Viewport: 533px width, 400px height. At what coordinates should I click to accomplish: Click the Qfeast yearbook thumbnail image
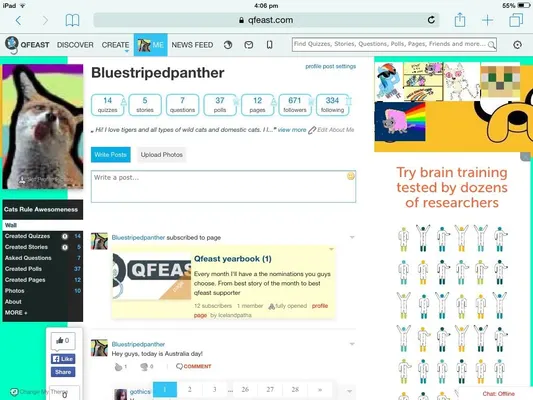click(152, 276)
